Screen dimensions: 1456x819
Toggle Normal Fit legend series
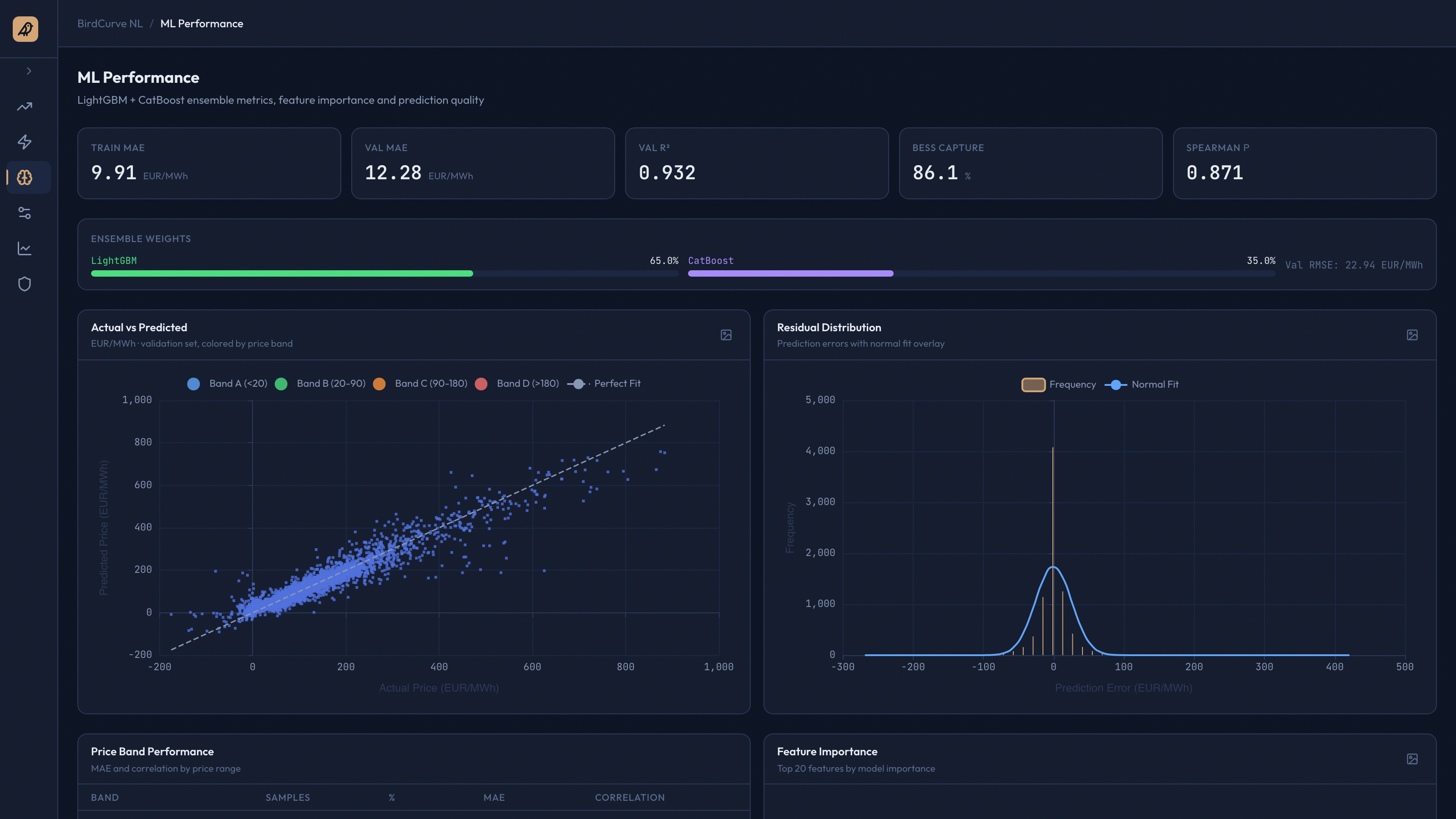[1142, 385]
